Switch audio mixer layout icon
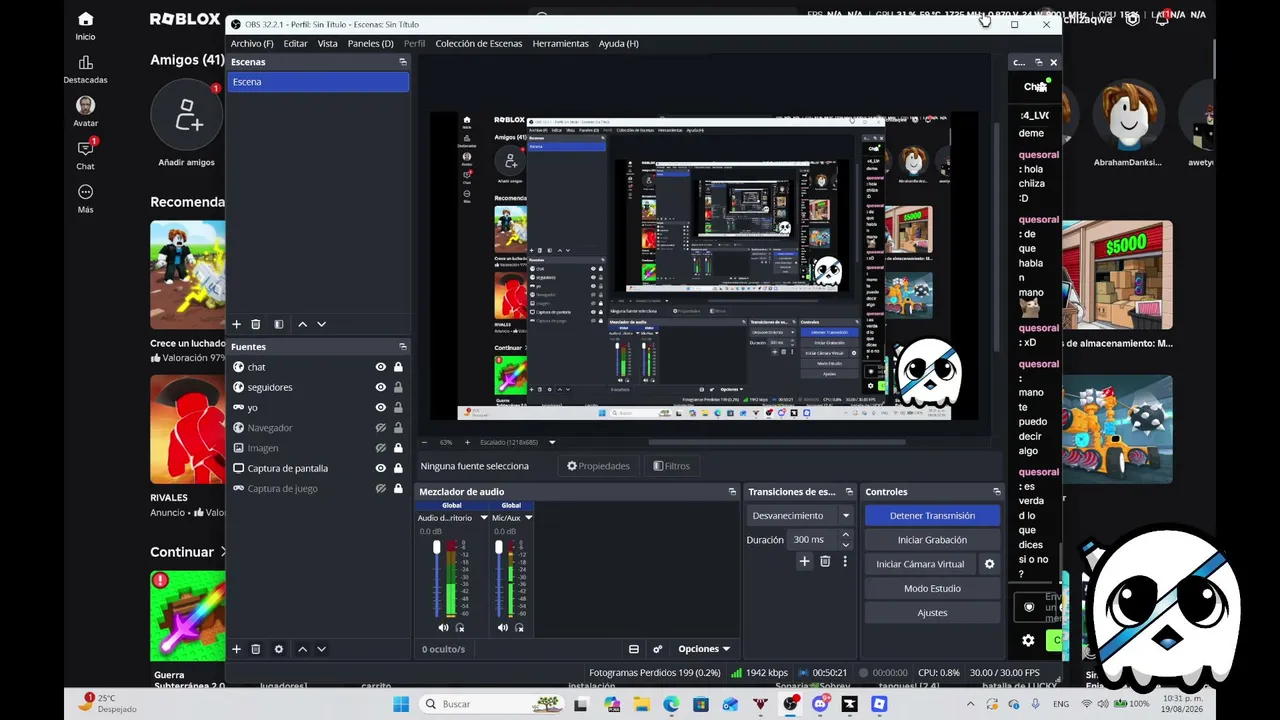The height and width of the screenshot is (720, 1280). (x=634, y=649)
